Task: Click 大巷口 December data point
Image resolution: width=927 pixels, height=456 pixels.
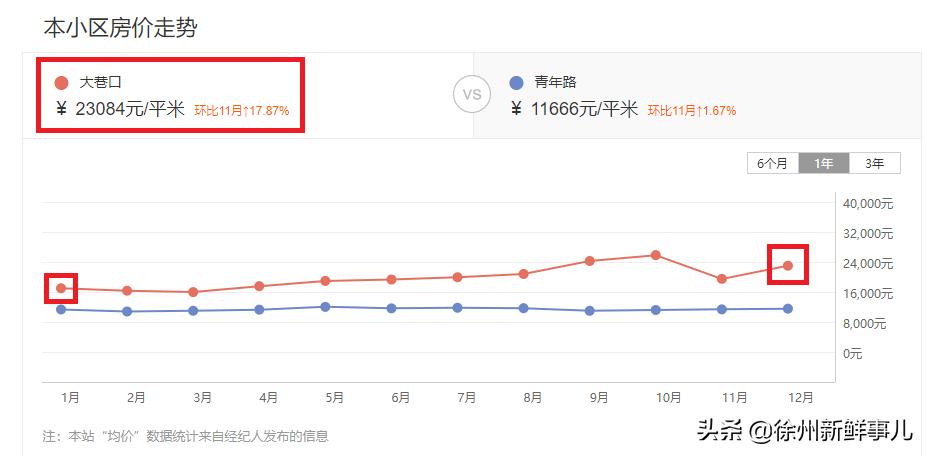Action: click(x=788, y=265)
